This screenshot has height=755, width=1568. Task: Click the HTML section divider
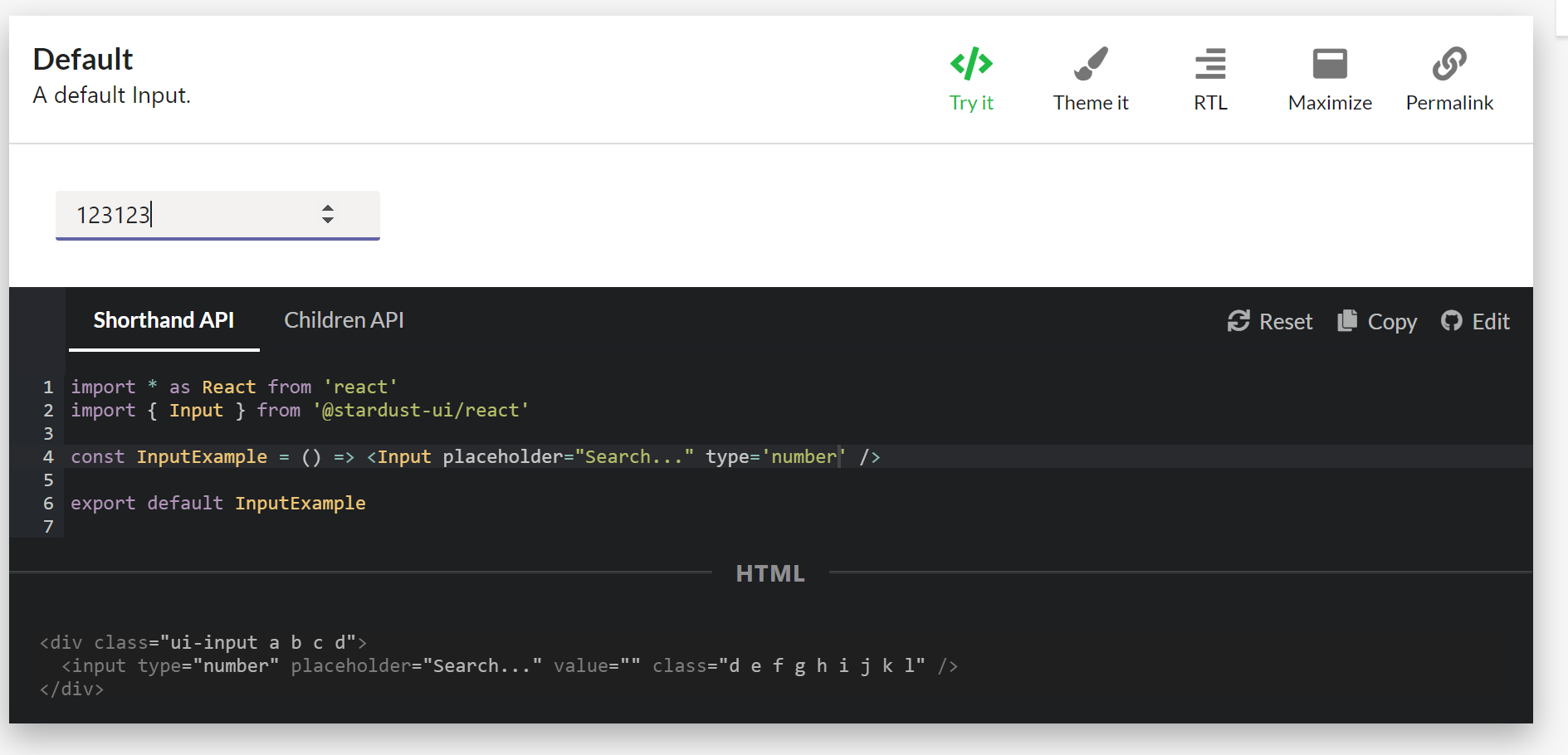[x=770, y=572]
